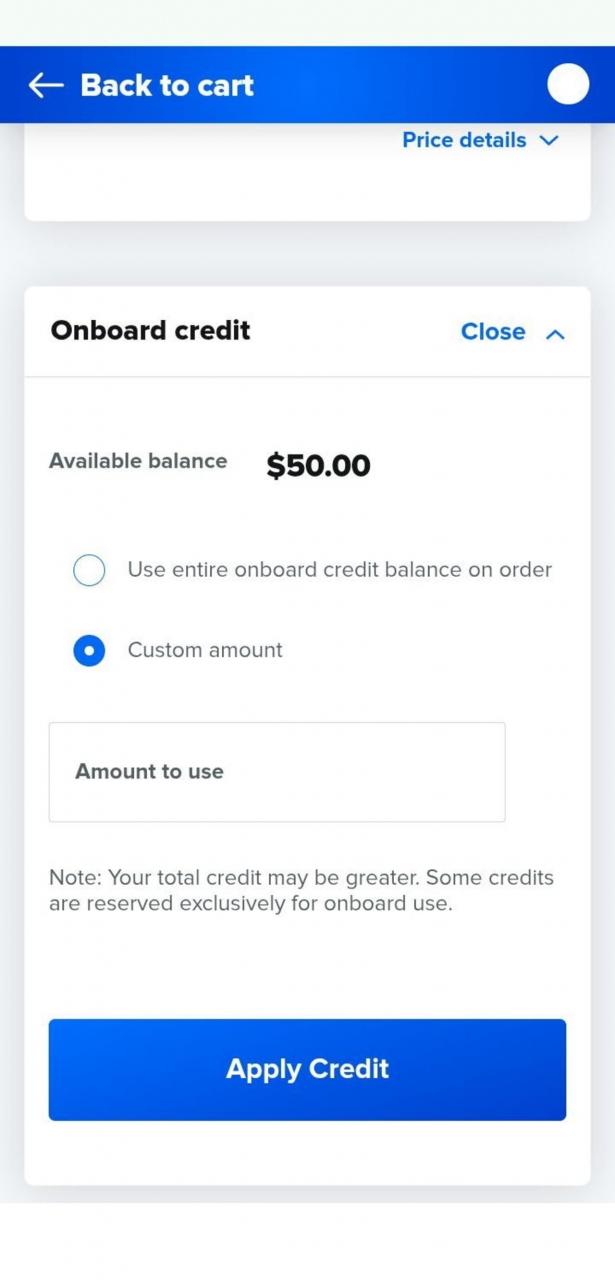Click the blue header bar

pyautogui.click(x=400, y=85)
